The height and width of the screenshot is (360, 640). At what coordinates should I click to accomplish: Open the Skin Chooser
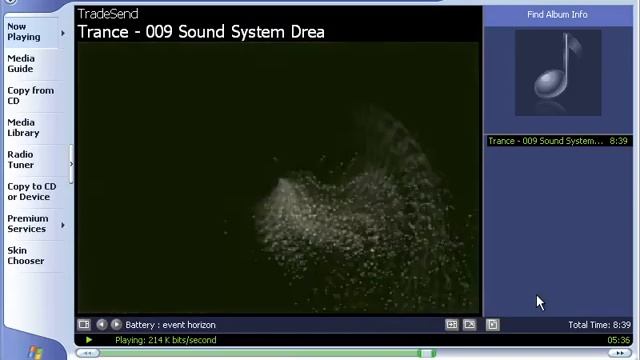[26, 256]
